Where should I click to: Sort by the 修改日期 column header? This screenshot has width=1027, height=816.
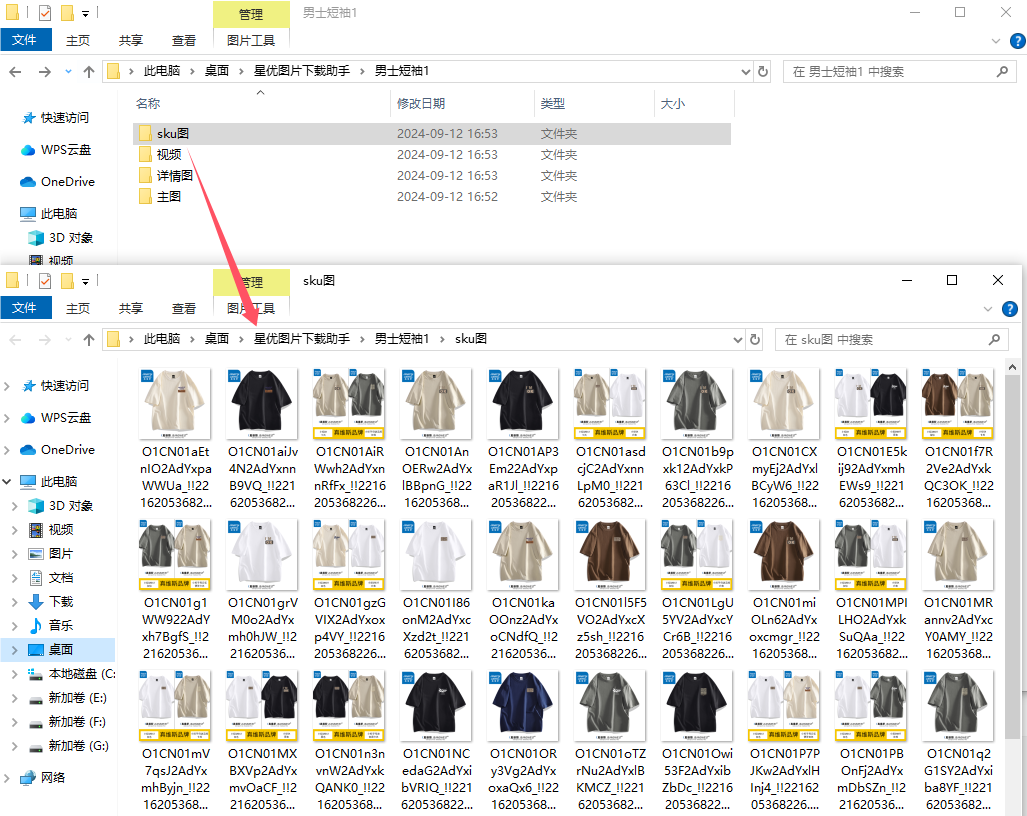tap(421, 103)
